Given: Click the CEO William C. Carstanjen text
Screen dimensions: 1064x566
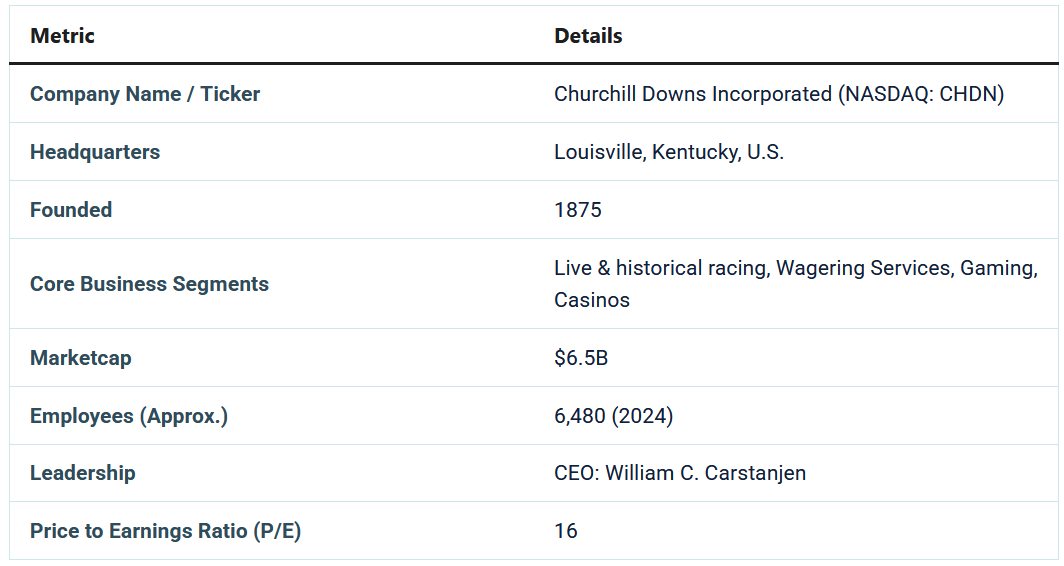Looking at the screenshot, I should pos(680,473).
